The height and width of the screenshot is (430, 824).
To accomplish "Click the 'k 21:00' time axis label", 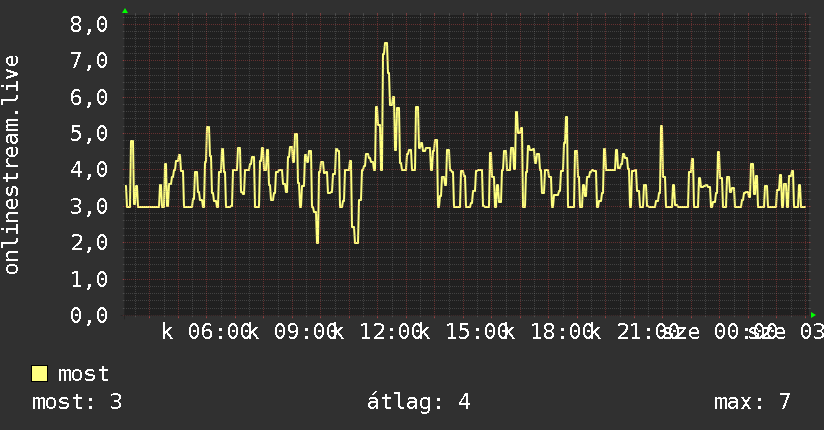I will tap(634, 332).
